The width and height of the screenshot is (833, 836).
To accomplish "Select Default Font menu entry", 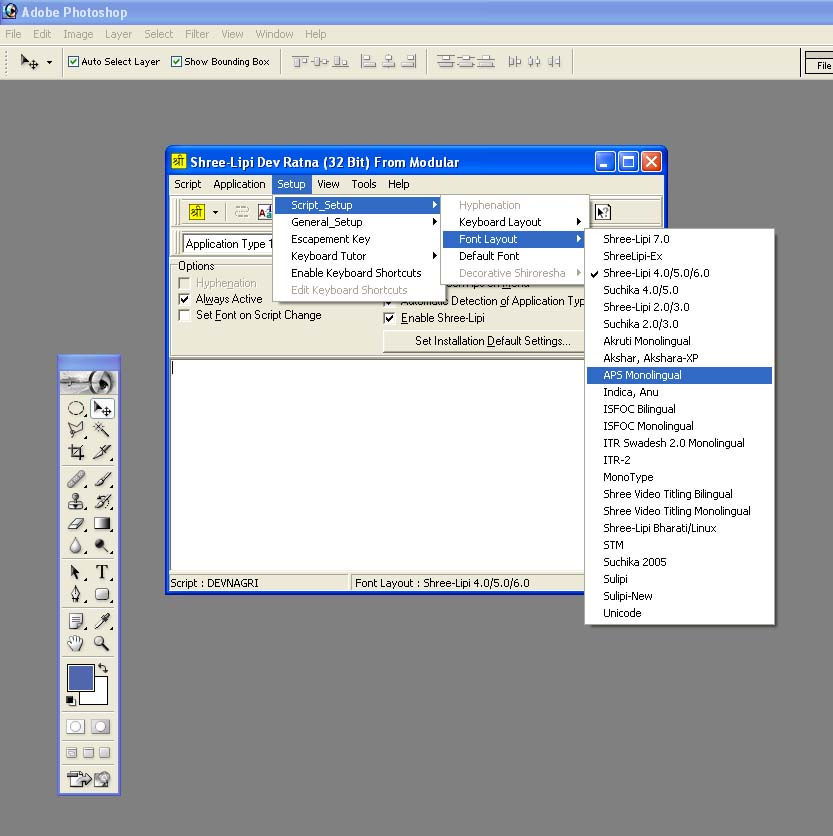I will tap(514, 256).
